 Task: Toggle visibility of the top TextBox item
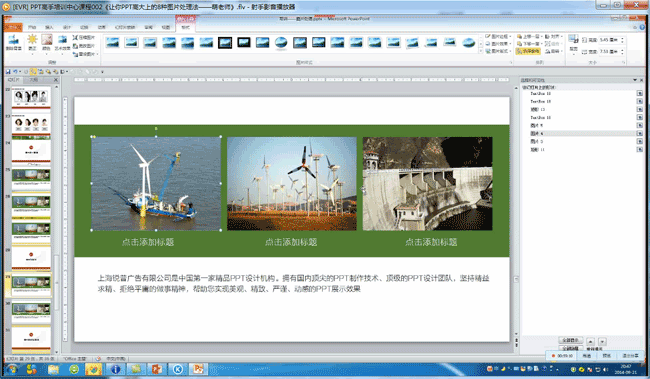tap(640, 93)
